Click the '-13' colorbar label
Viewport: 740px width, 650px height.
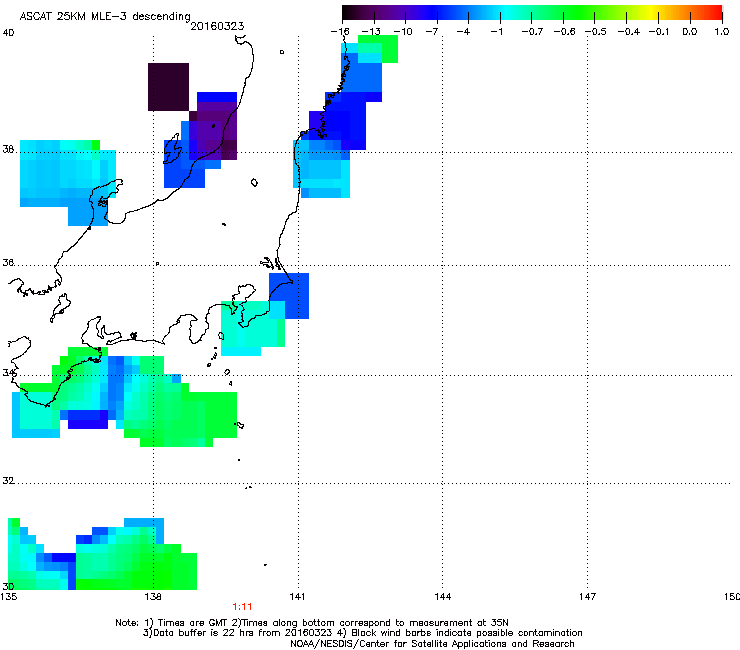(x=371, y=32)
